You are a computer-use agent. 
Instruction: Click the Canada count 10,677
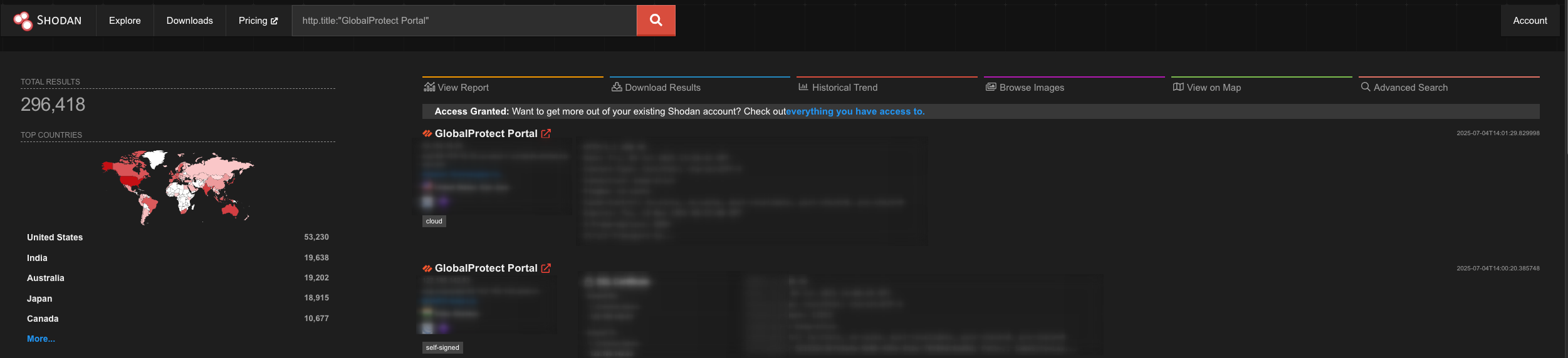point(316,319)
